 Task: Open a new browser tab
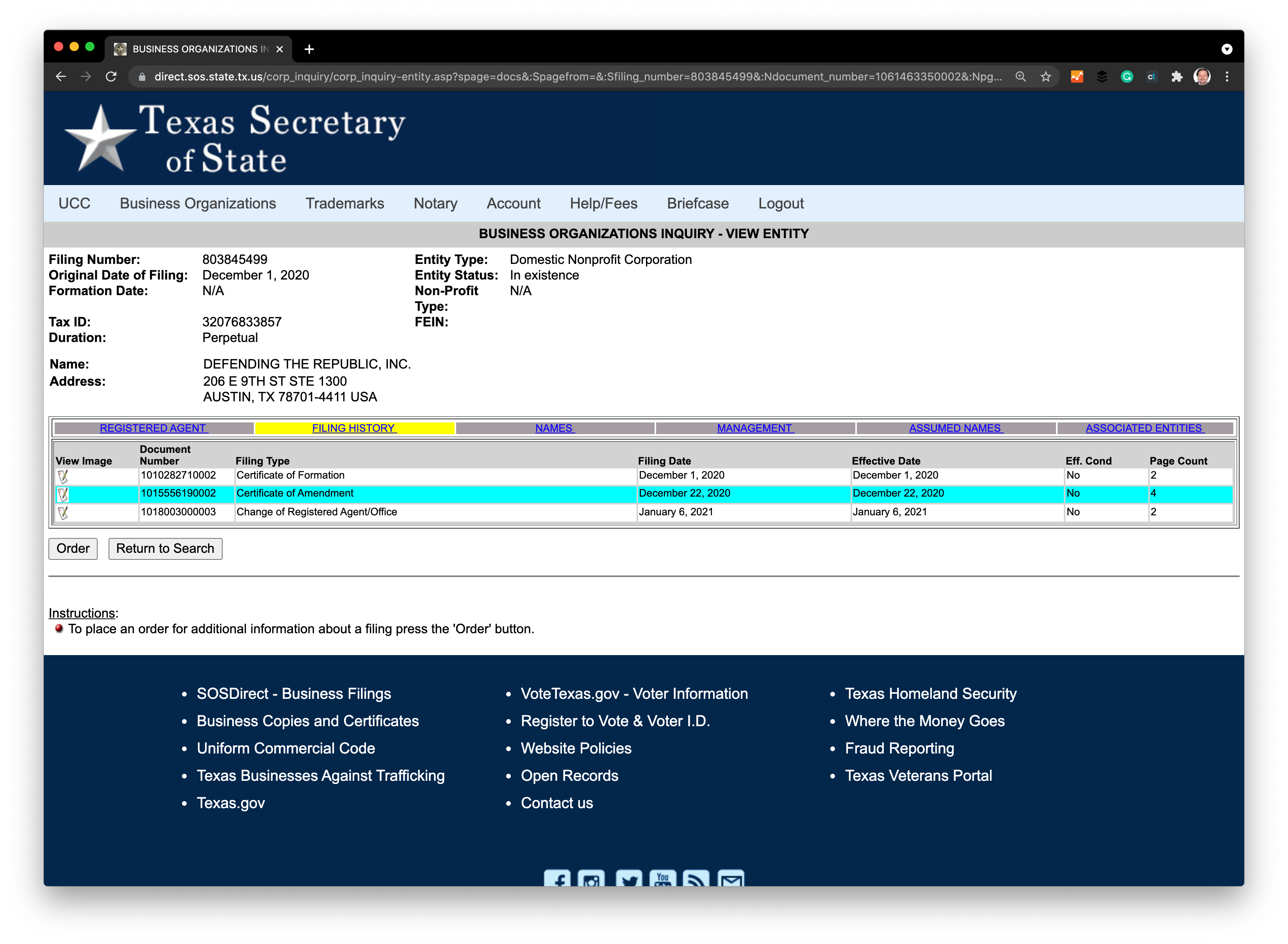tap(309, 49)
